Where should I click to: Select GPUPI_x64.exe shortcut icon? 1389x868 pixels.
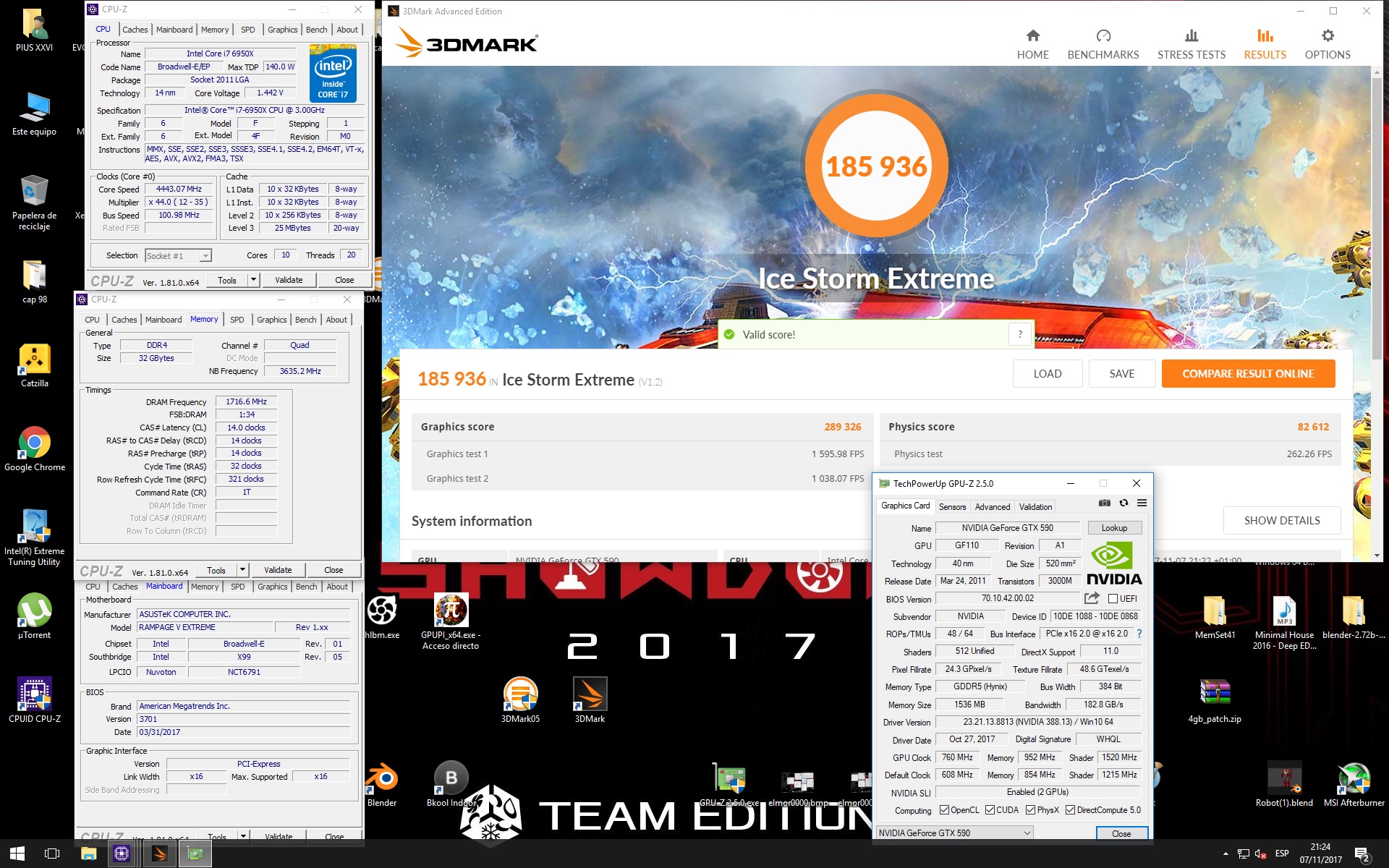pyautogui.click(x=451, y=621)
